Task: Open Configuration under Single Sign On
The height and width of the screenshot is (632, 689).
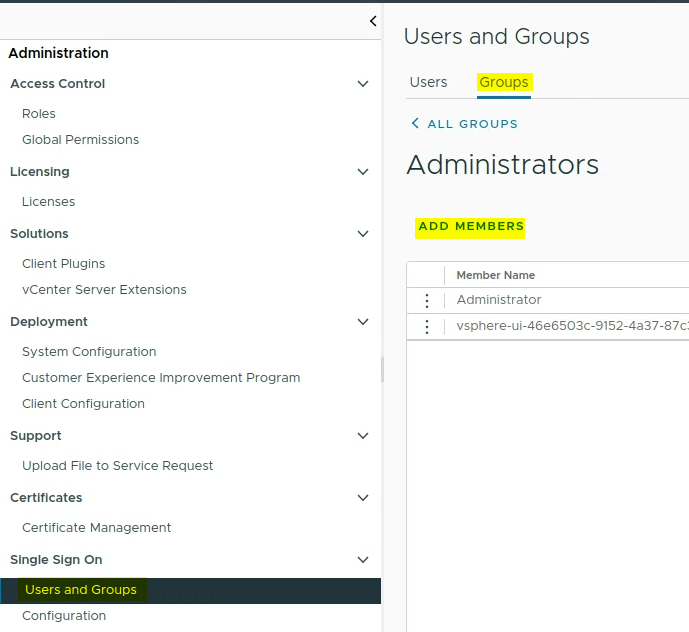Action: [x=64, y=616]
